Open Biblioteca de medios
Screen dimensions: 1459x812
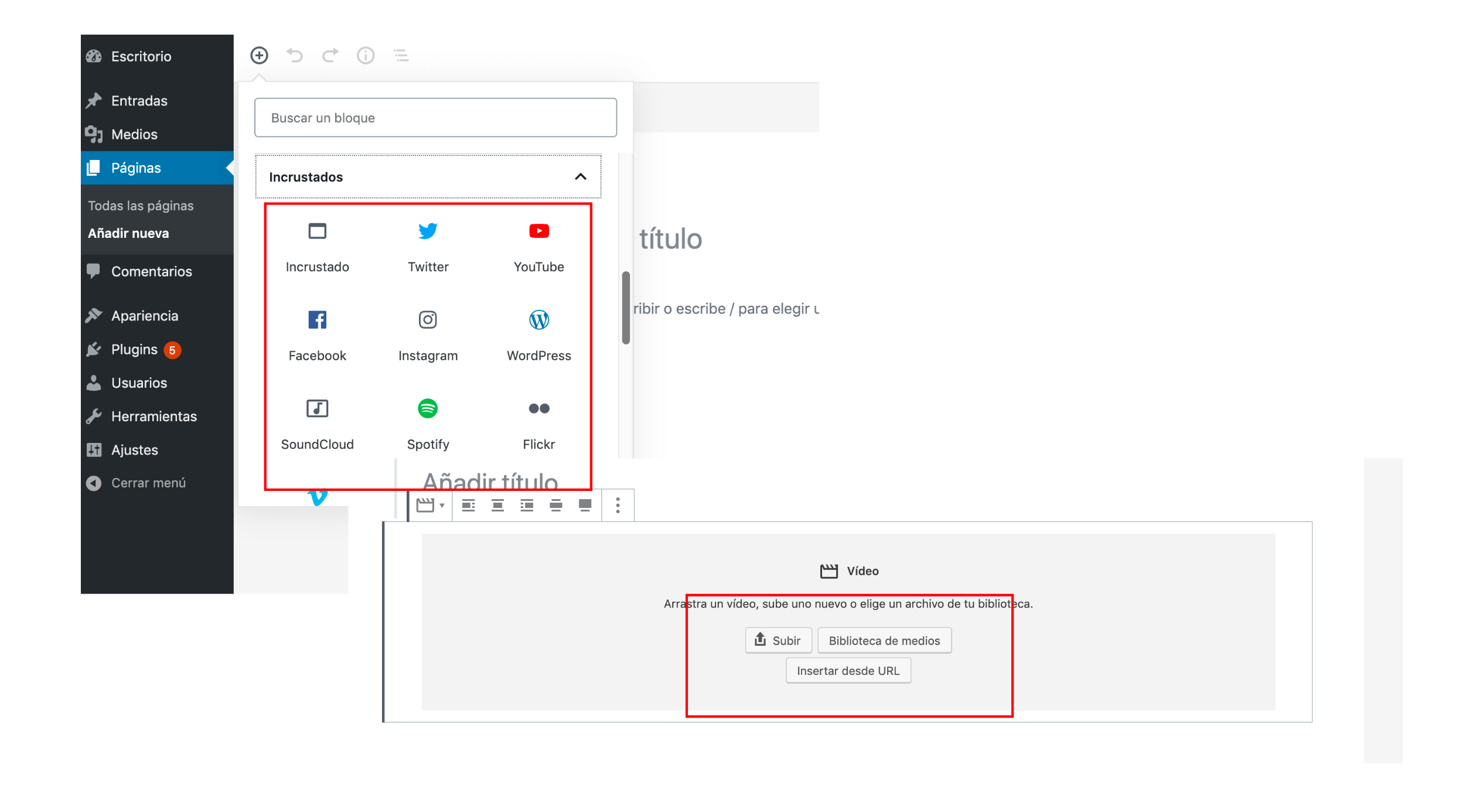[x=884, y=640]
